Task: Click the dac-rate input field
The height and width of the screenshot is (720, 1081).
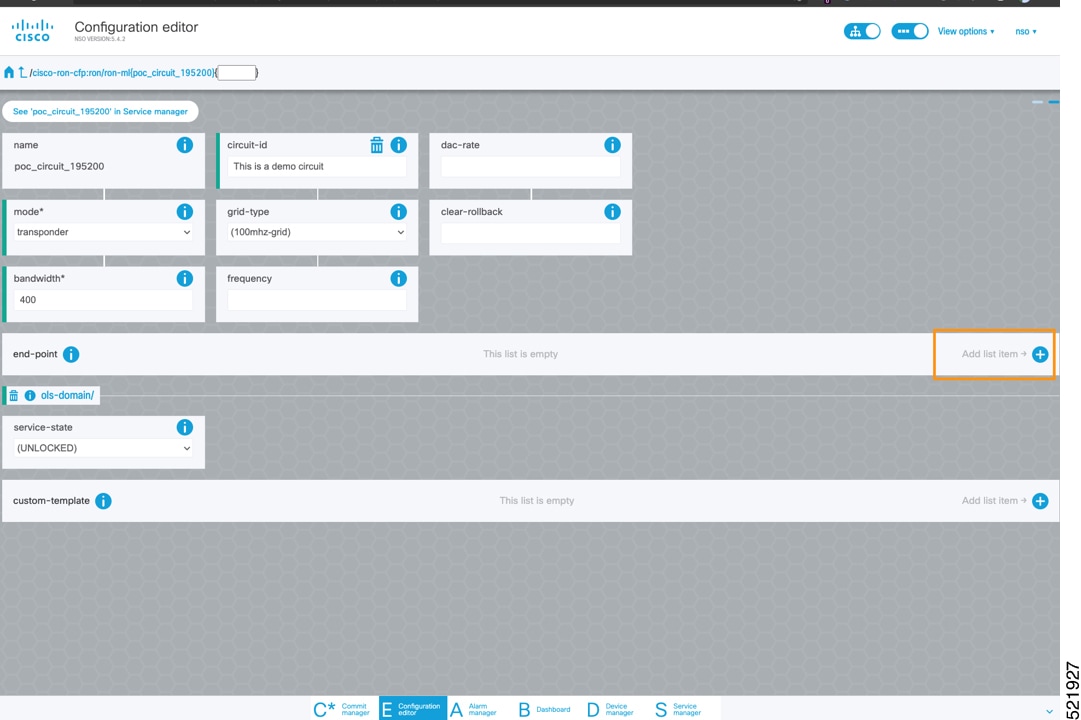Action: pyautogui.click(x=531, y=166)
